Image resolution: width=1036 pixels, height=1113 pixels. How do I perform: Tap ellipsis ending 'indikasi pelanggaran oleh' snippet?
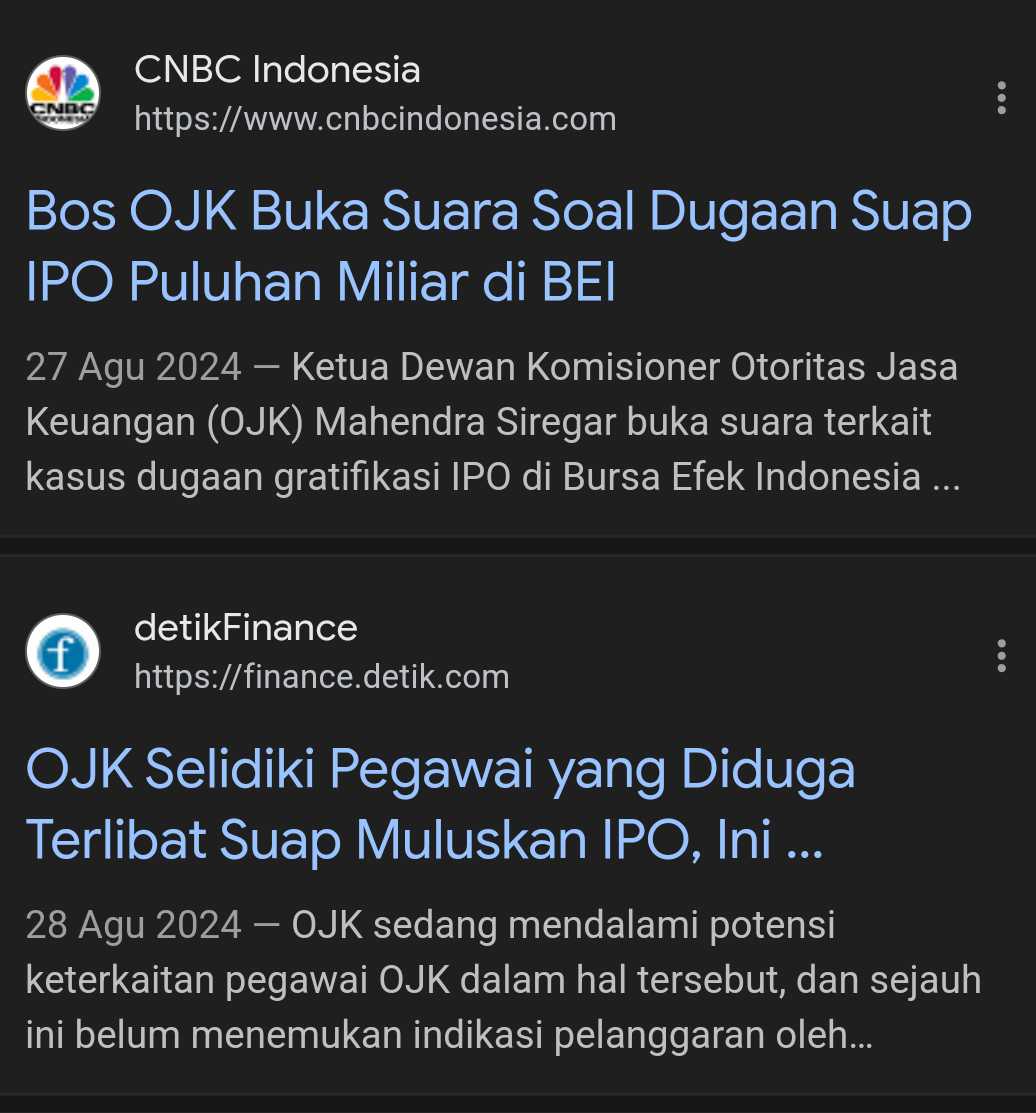[860, 1035]
